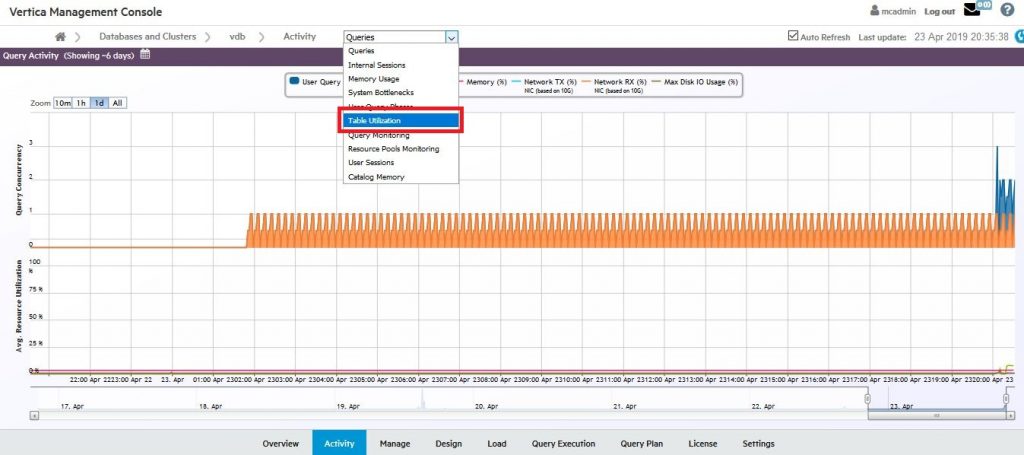Choose Table Utilization from the dropdown list
Image resolution: width=1024 pixels, height=455 pixels.
[x=400, y=121]
